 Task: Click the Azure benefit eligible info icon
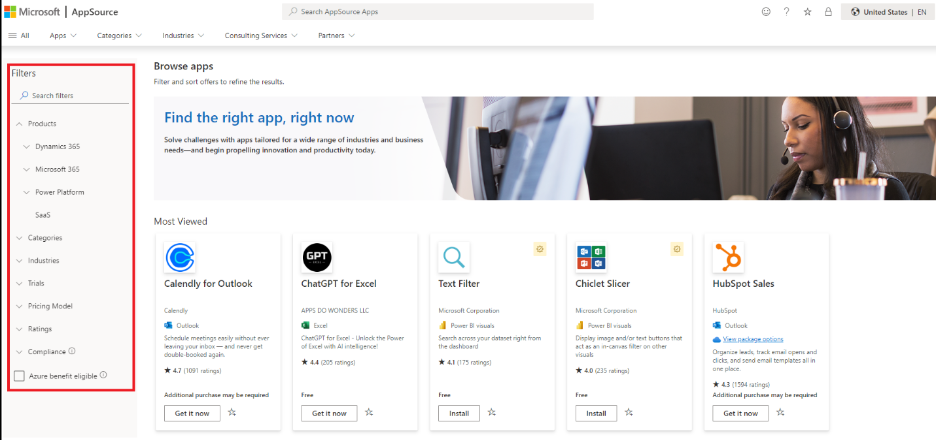point(103,375)
